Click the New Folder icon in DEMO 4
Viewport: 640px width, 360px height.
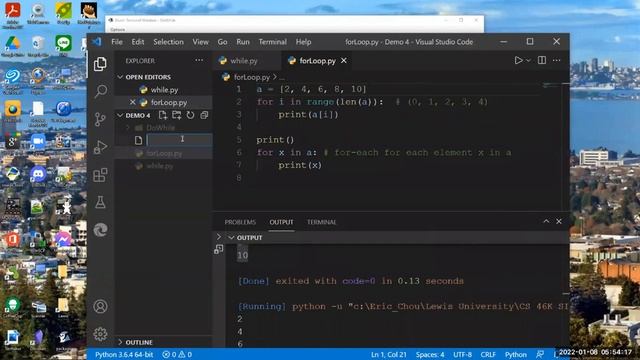(177, 115)
